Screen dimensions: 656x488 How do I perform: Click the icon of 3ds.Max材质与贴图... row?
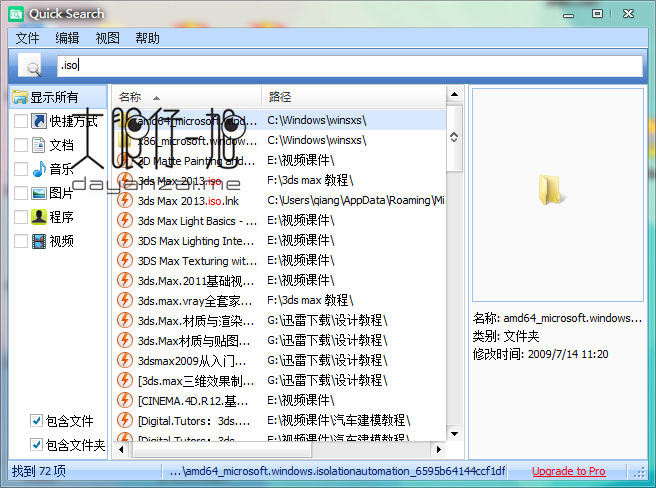point(125,340)
